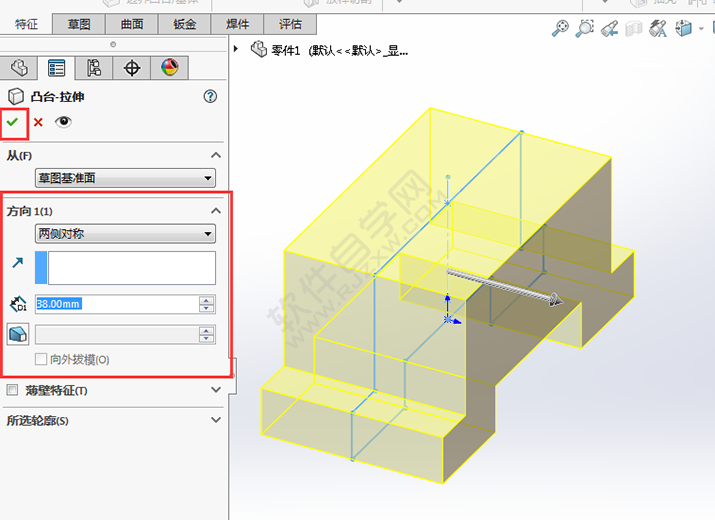Switch to the 钣金 tab
This screenshot has height=520, width=715.
pyautogui.click(x=185, y=24)
